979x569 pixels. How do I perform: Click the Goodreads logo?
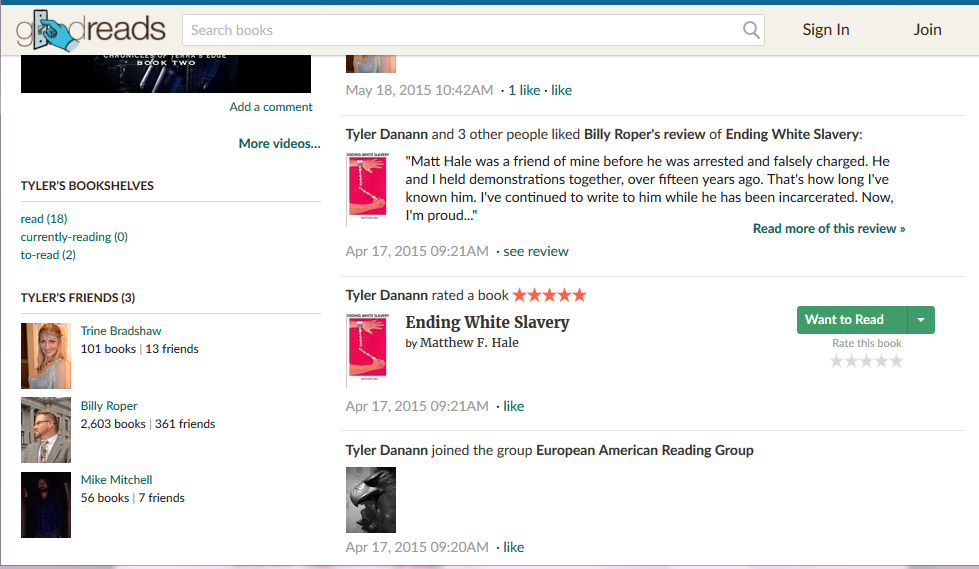click(x=91, y=30)
